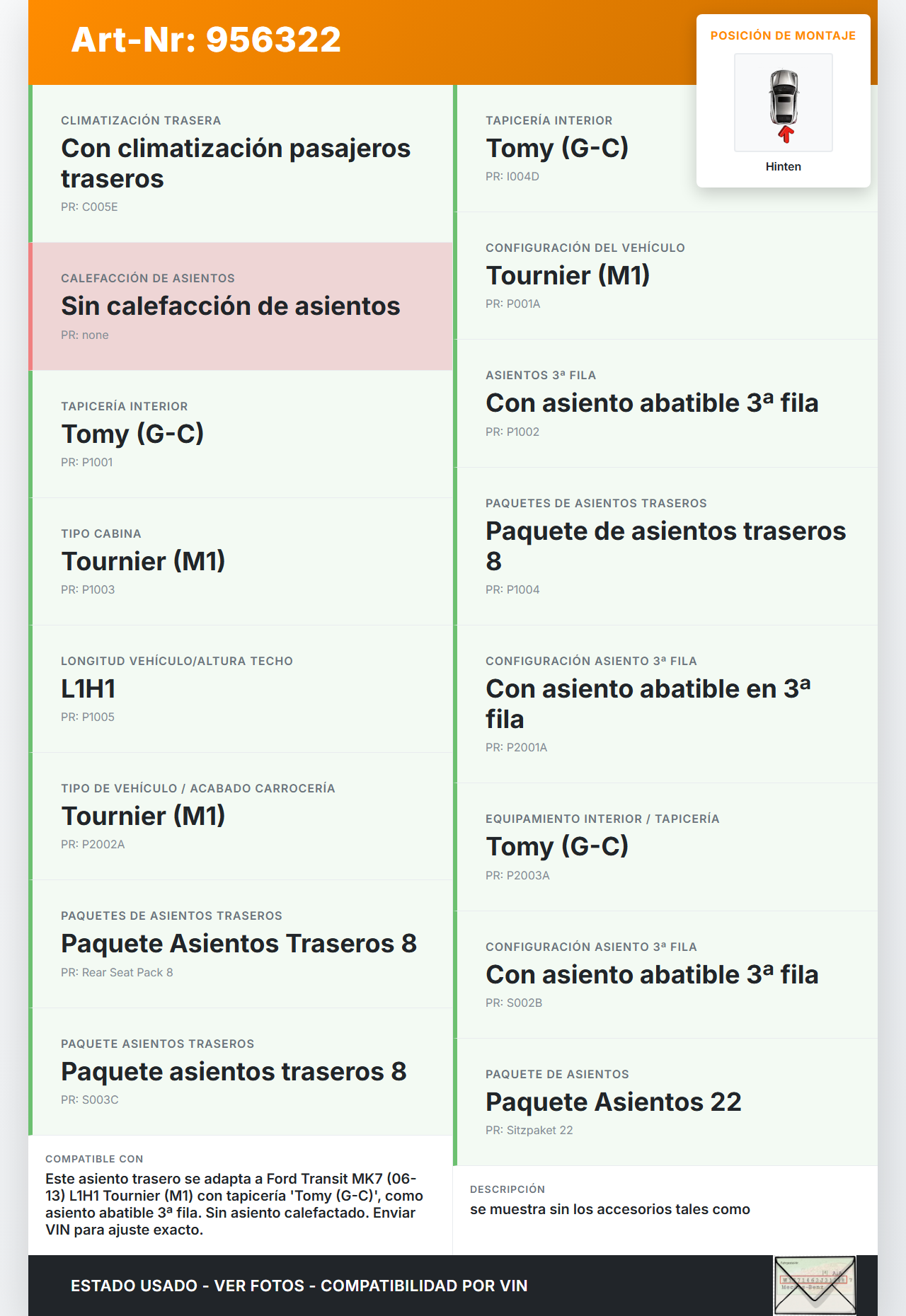906x1316 pixels.
Task: Click the Hinten caption under the car
Action: (x=783, y=167)
